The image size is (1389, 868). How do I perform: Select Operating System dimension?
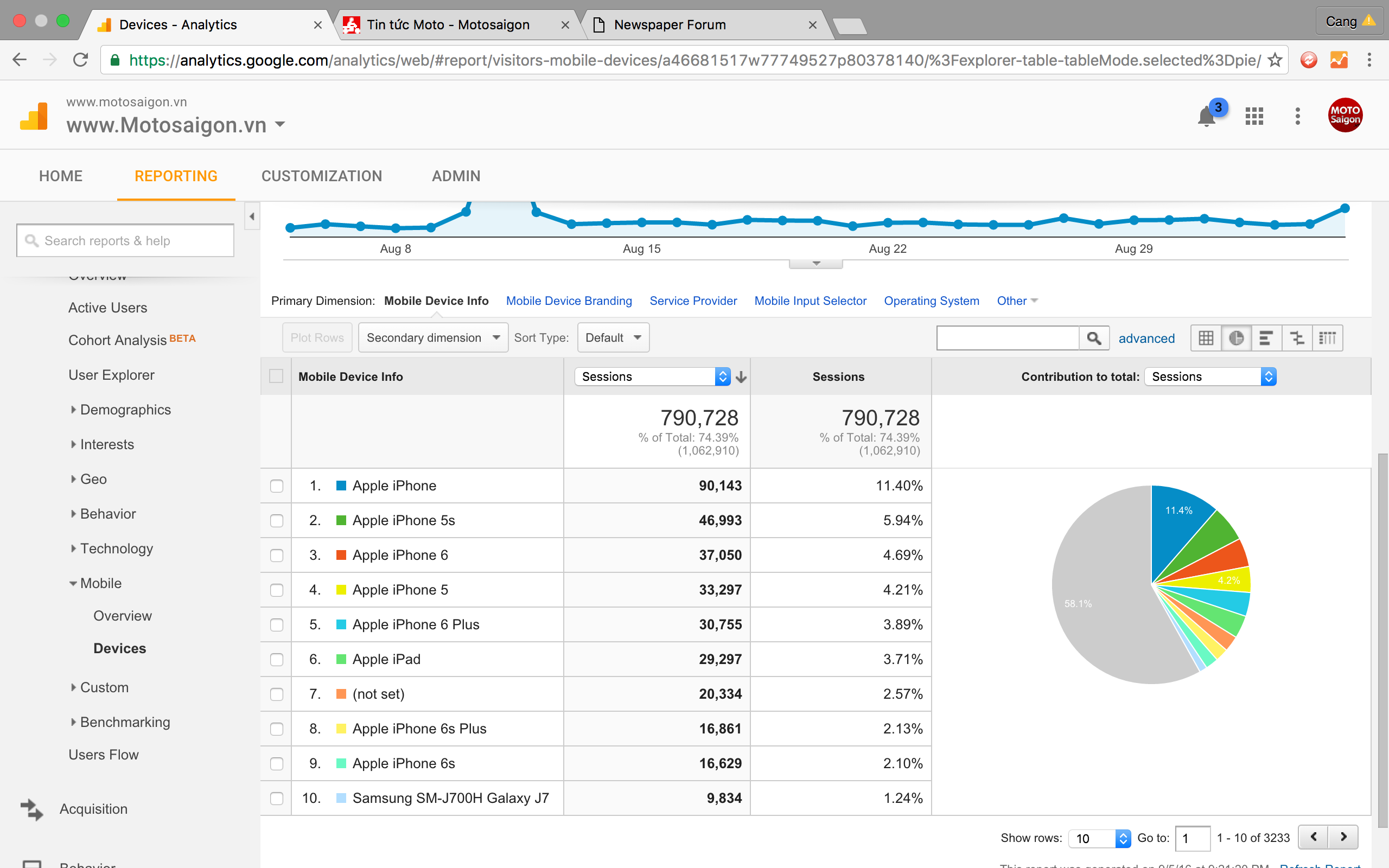[x=932, y=301]
